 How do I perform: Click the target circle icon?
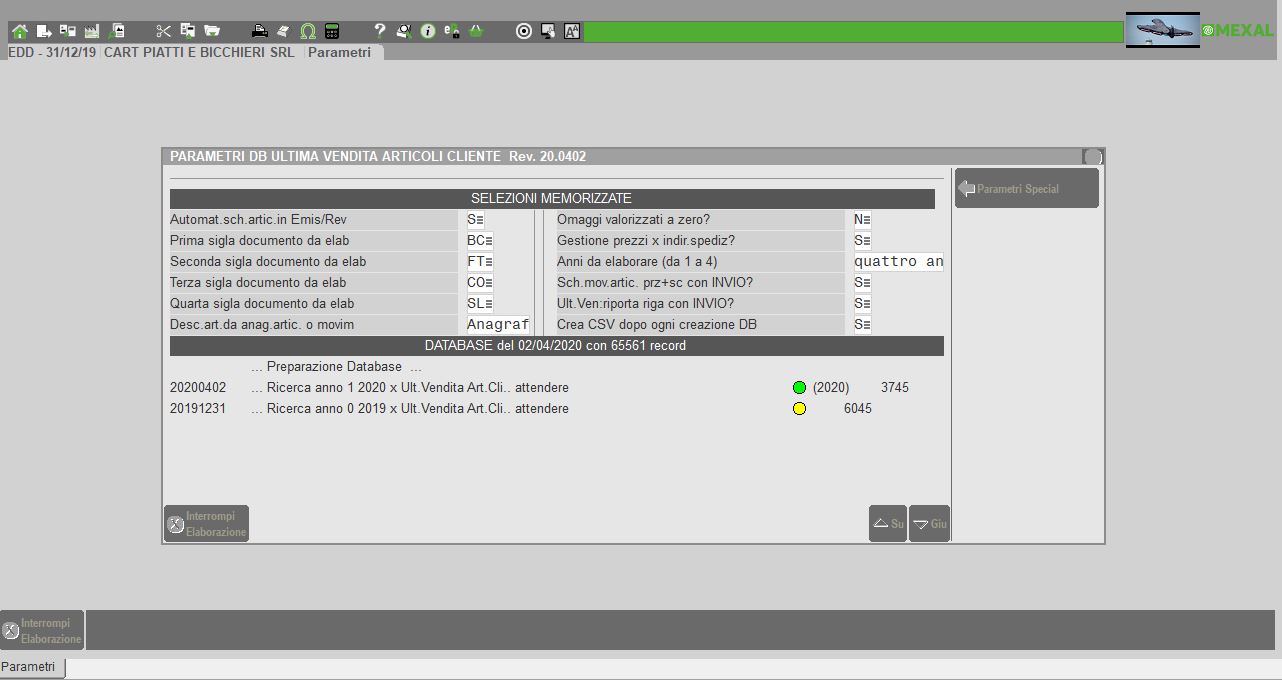(x=524, y=31)
